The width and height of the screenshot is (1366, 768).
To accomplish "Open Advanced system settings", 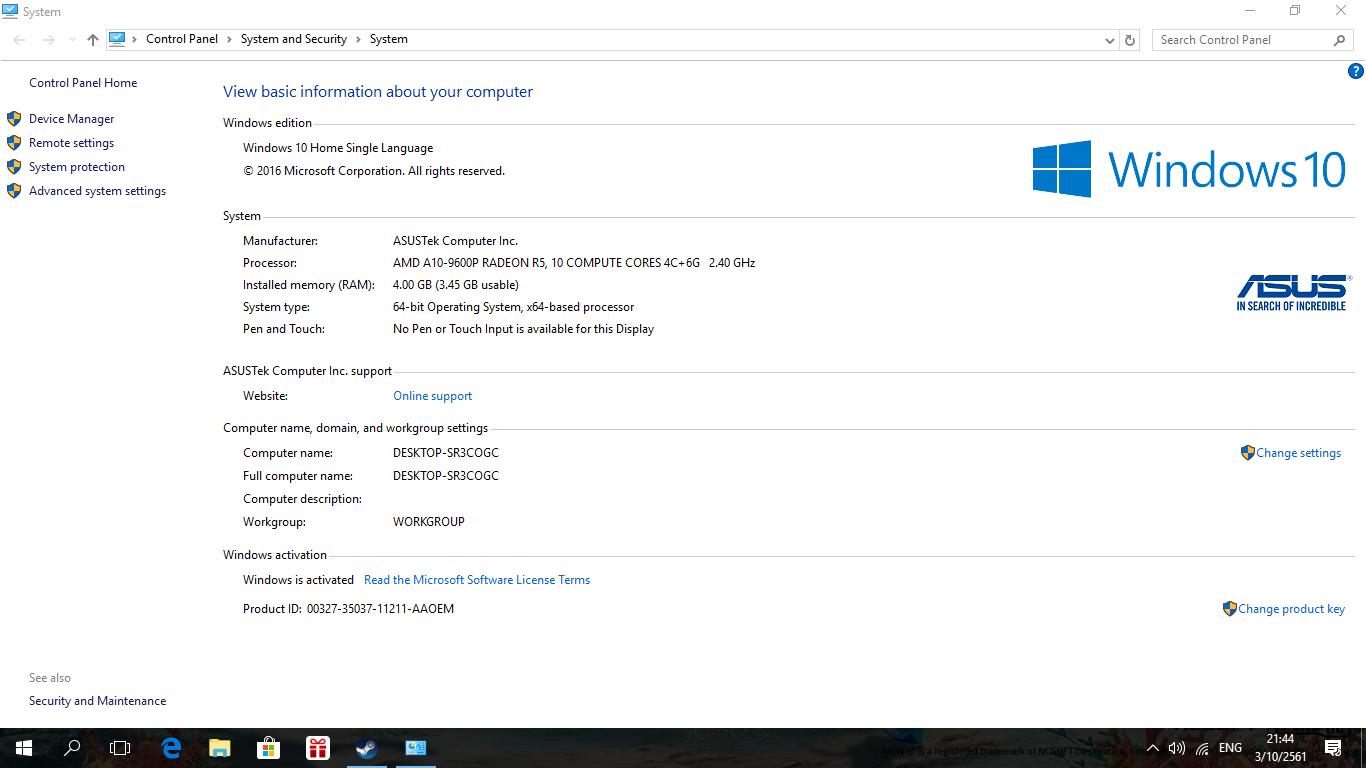I will point(98,191).
